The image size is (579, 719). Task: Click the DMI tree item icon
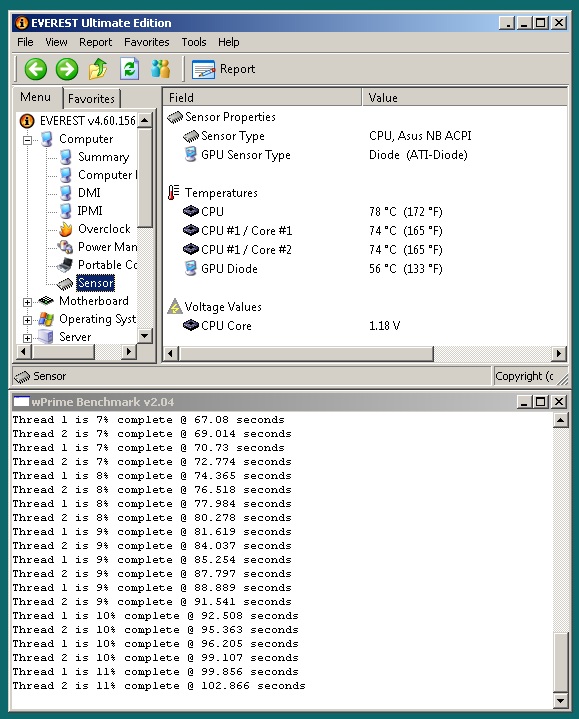(x=66, y=193)
